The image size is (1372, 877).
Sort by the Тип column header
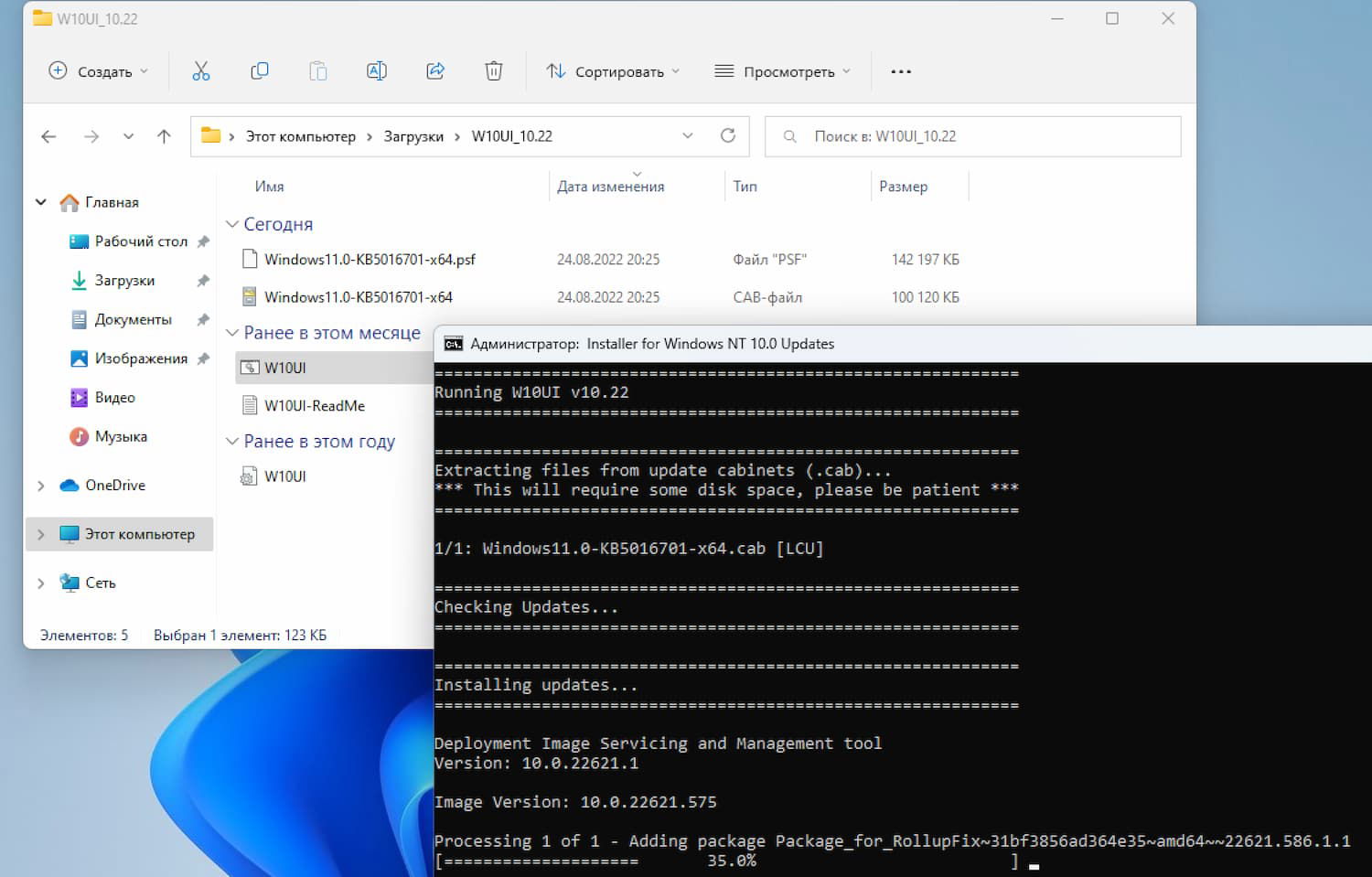pyautogui.click(x=745, y=187)
